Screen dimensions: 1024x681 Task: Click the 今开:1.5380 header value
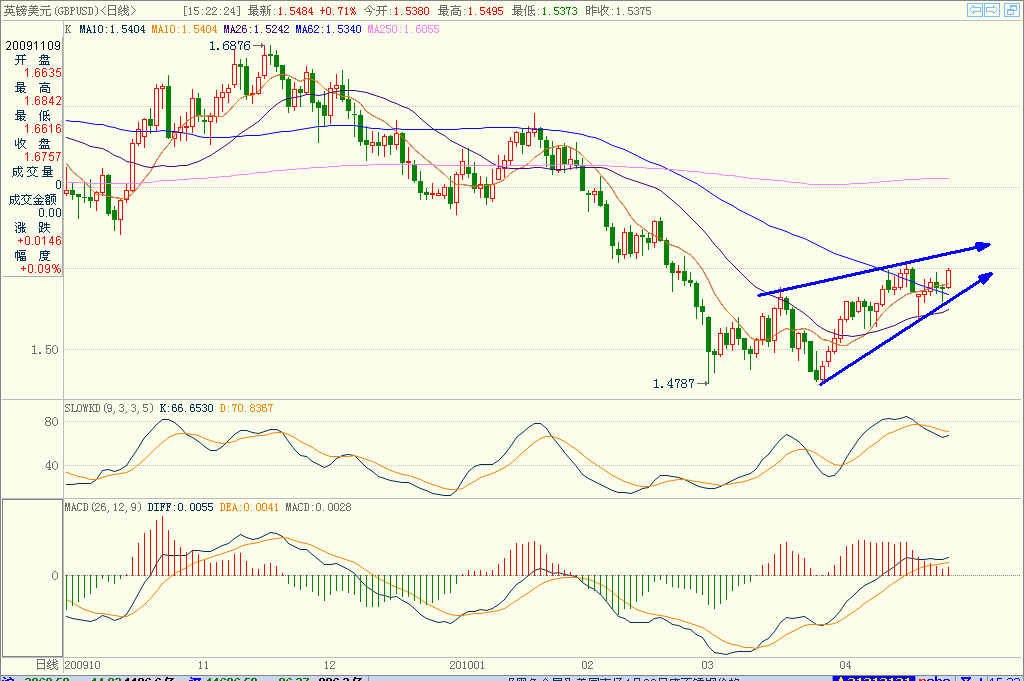tap(396, 10)
